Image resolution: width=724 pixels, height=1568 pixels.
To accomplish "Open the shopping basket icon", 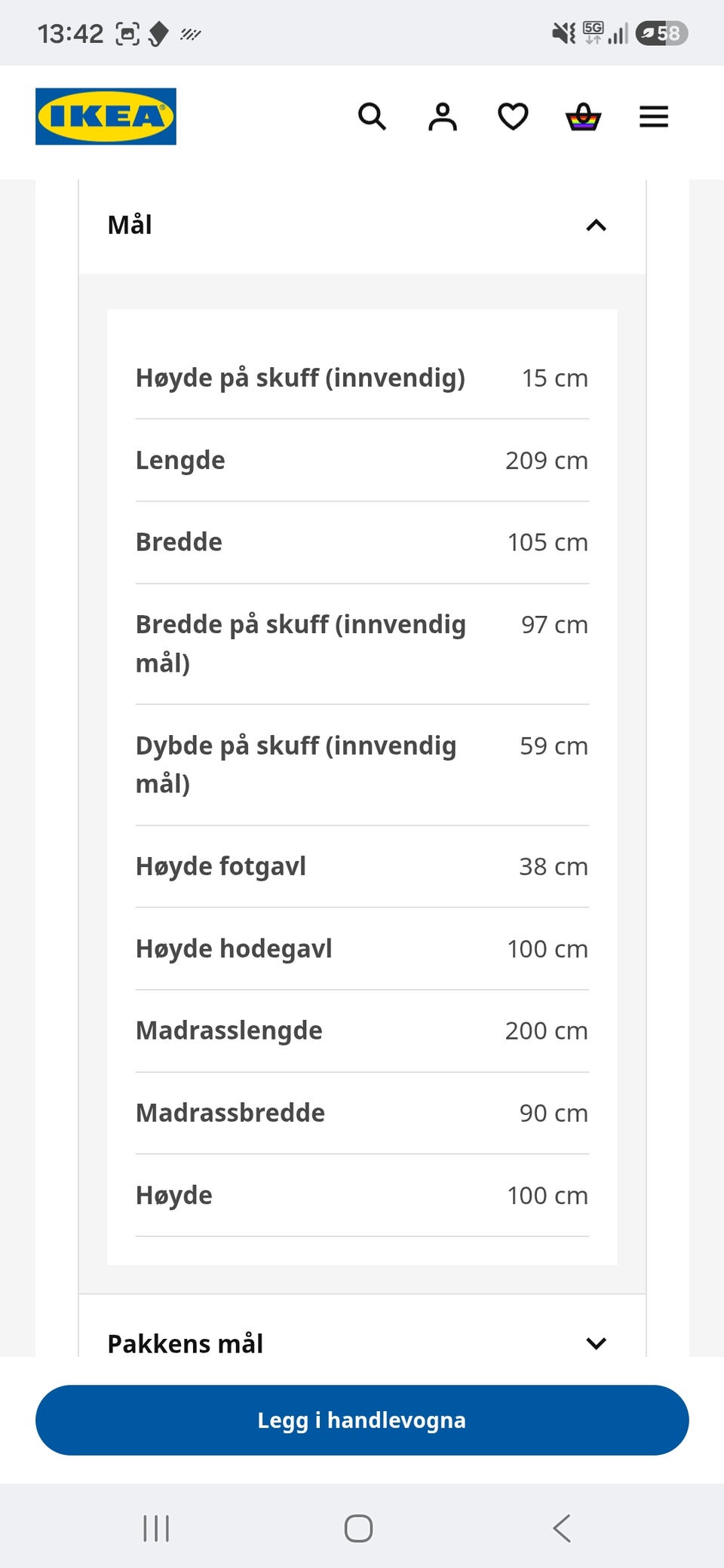I will pos(583,117).
